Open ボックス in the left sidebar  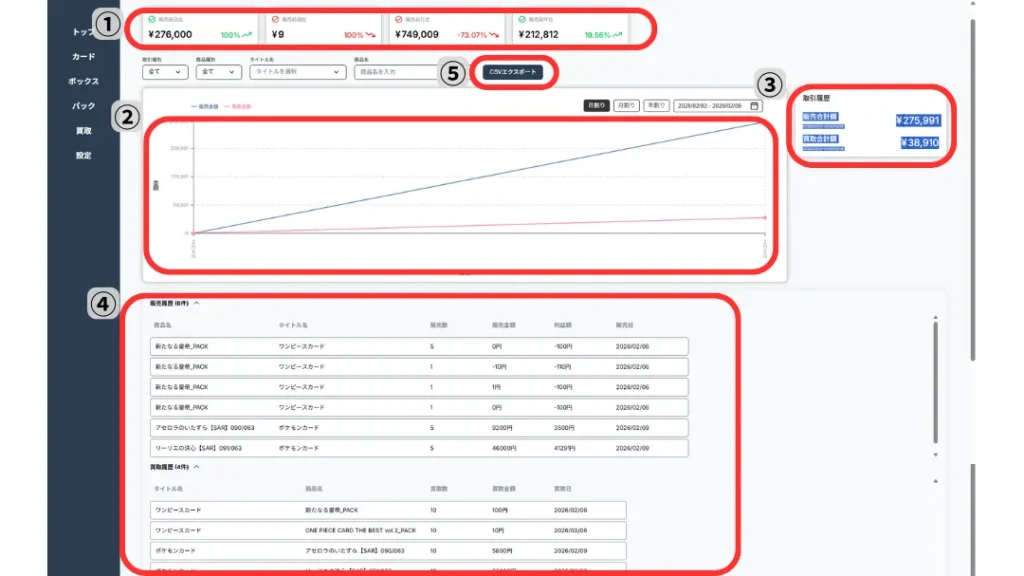tap(84, 81)
